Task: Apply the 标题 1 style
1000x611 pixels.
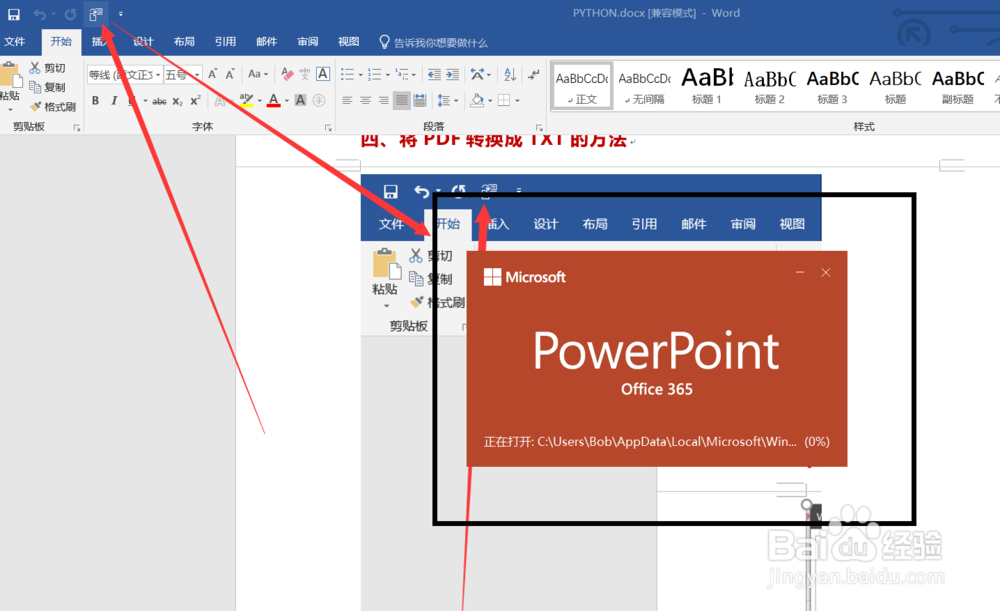Action: [707, 86]
